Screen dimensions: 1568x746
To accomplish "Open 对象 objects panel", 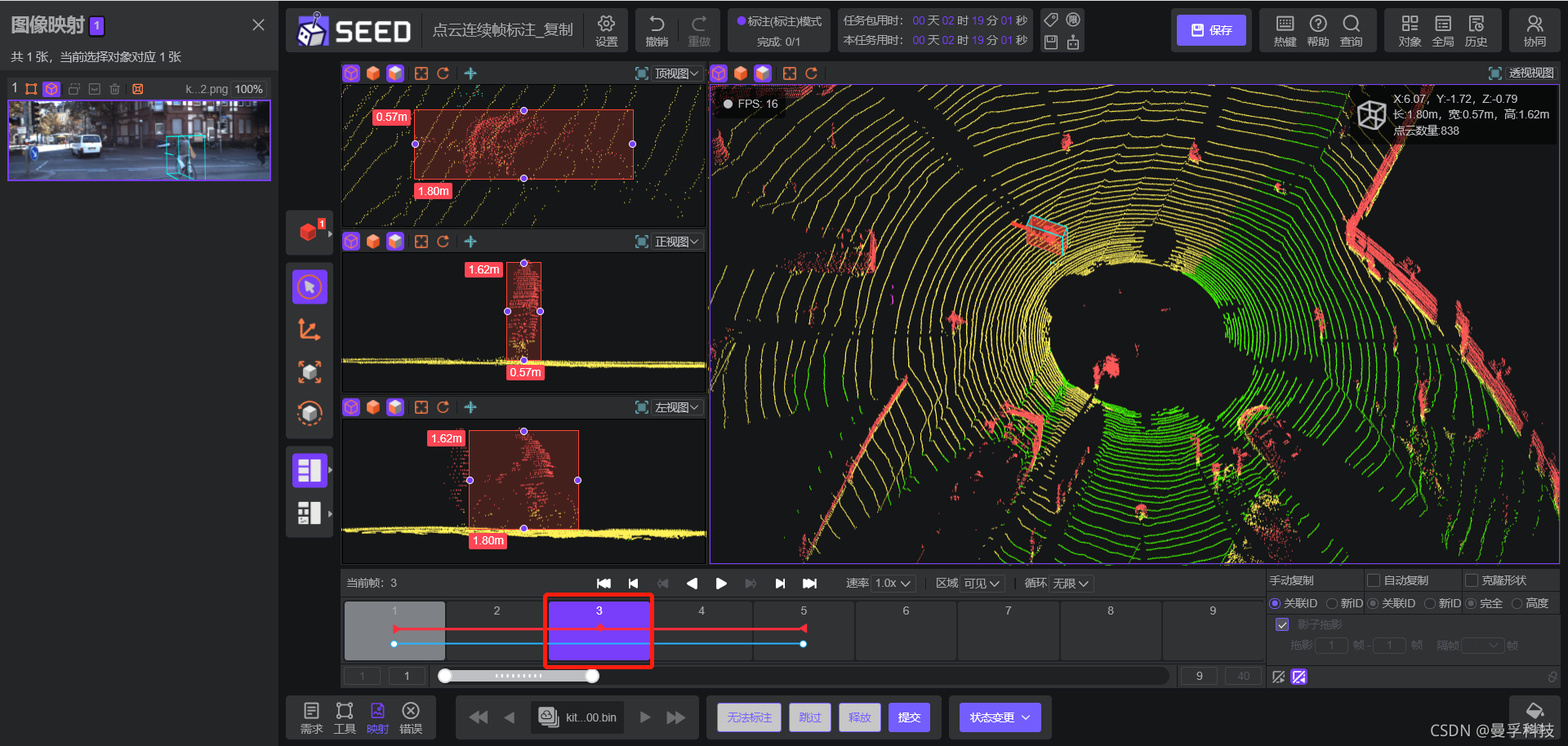I will pyautogui.click(x=1410, y=30).
